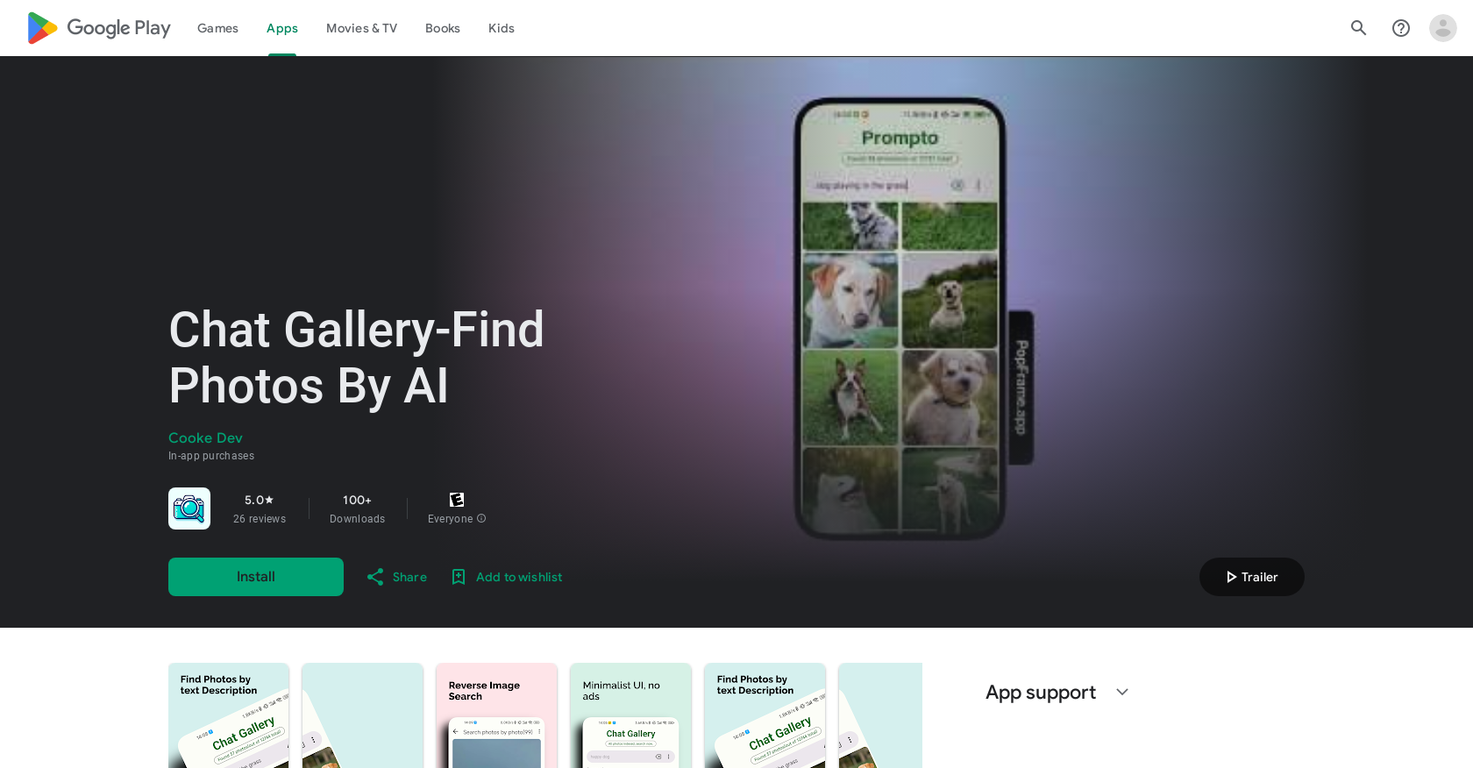The width and height of the screenshot is (1473, 768).
Task: Click the Everyone content rating info icon
Action: tap(481, 519)
